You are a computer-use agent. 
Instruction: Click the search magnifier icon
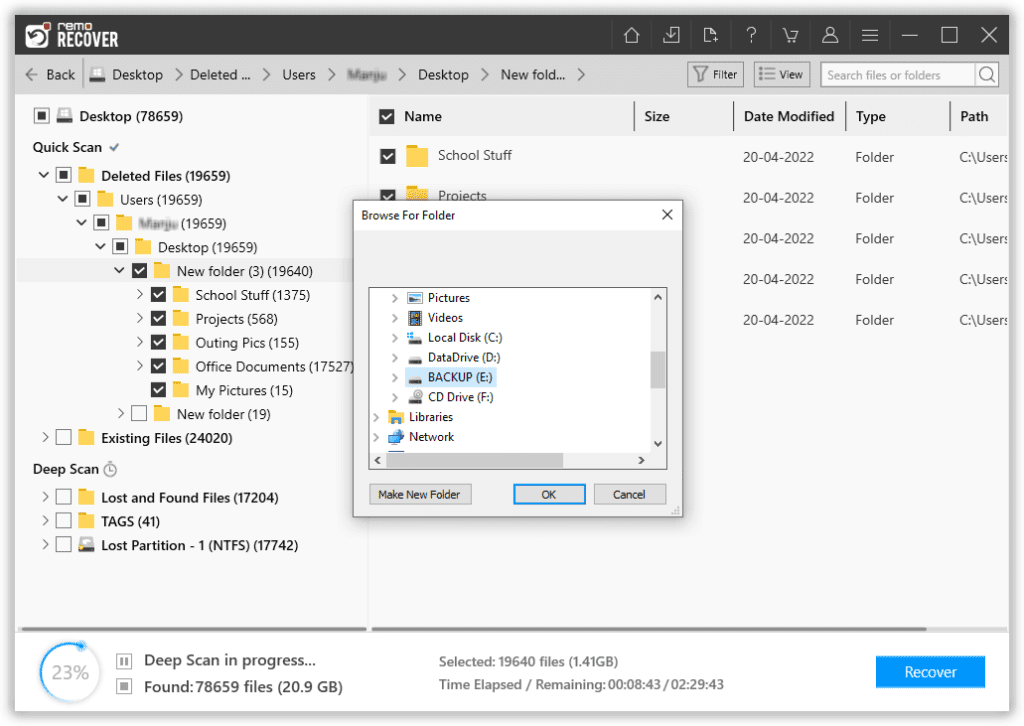(987, 75)
